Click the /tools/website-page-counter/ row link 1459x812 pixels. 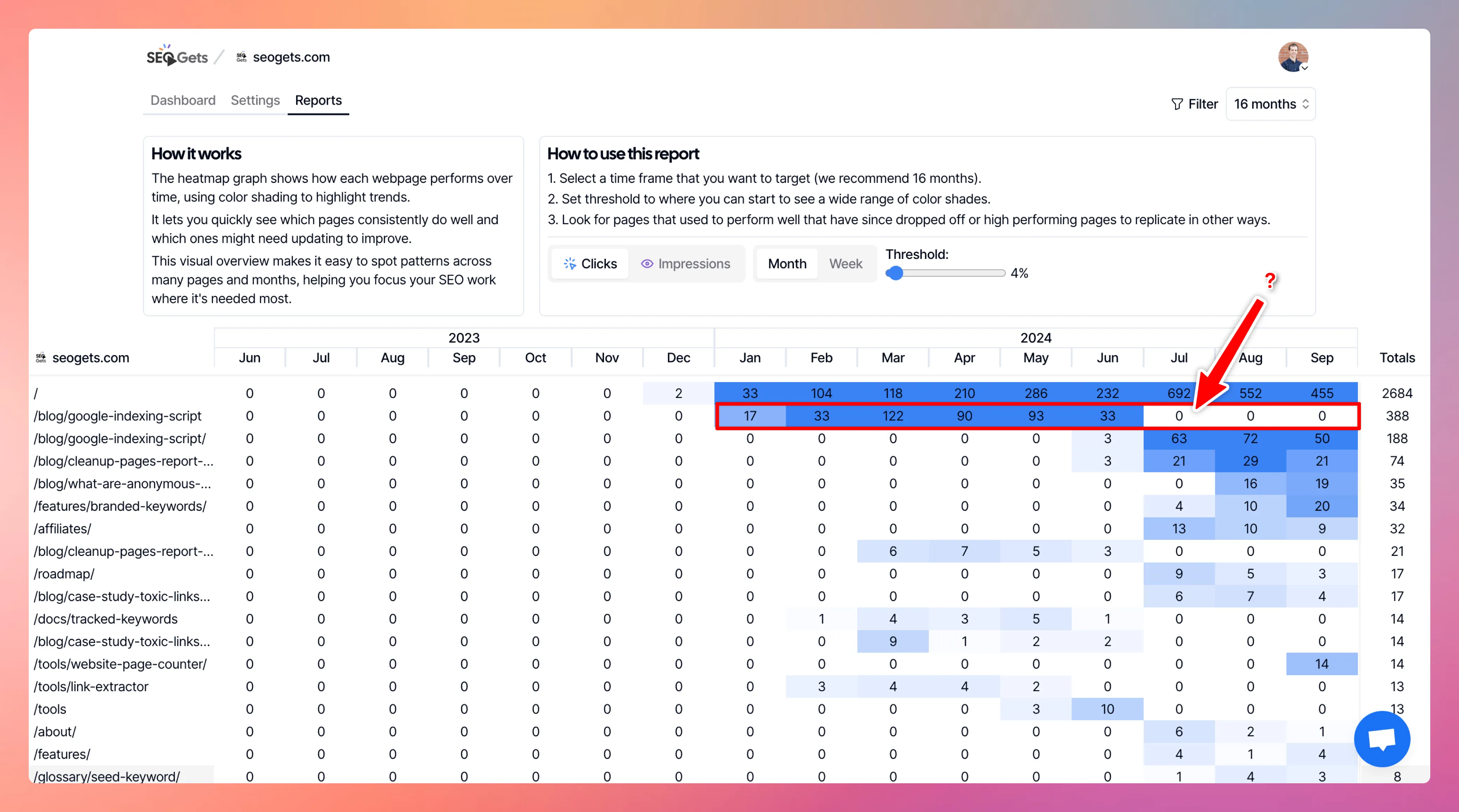[121, 663]
